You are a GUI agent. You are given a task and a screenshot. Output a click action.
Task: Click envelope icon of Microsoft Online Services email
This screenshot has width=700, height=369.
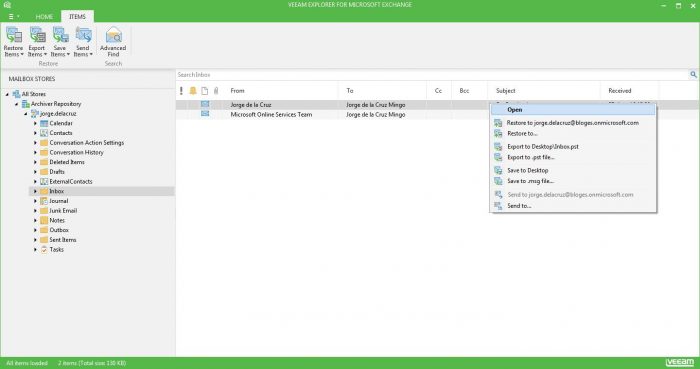coord(205,114)
